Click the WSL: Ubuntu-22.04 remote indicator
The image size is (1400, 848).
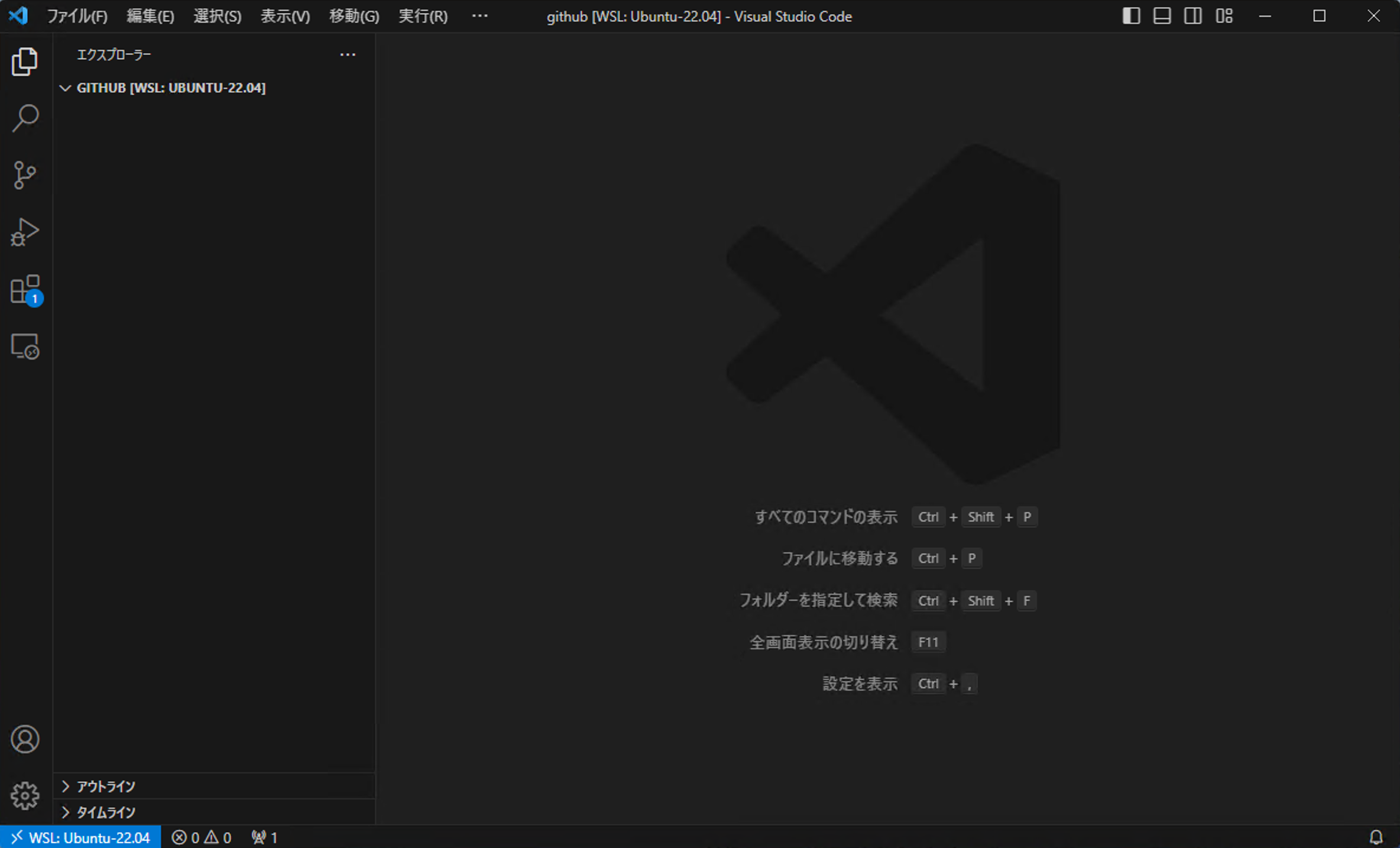coord(80,837)
